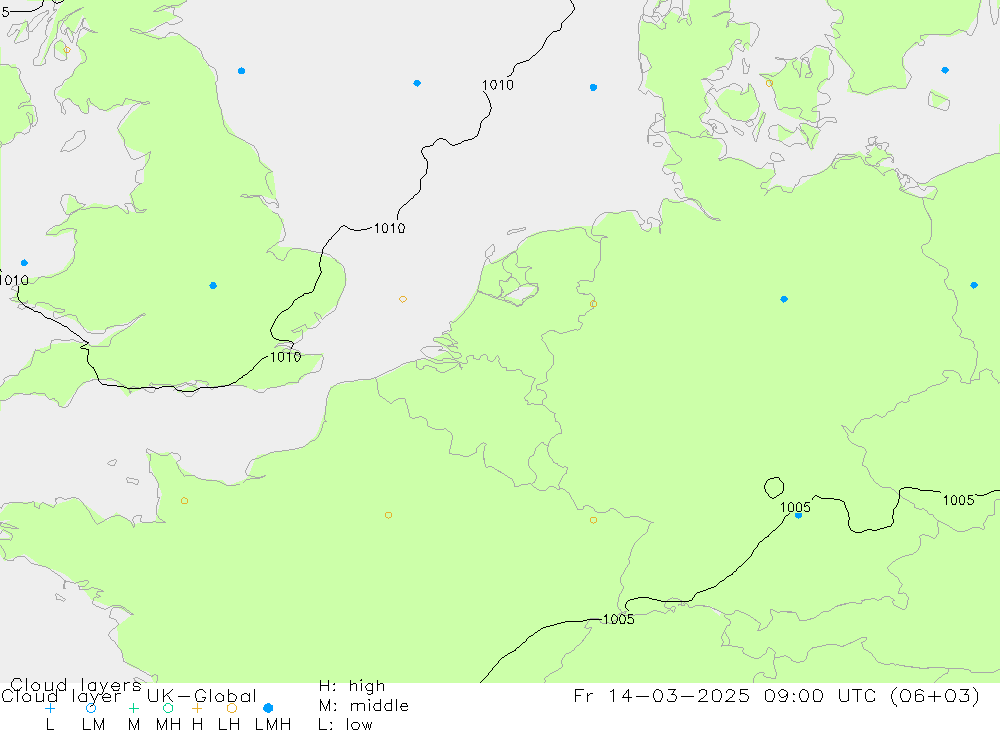The height and width of the screenshot is (733, 1000).
Task: Click the blue plus L legend symbol
Action: (50, 708)
